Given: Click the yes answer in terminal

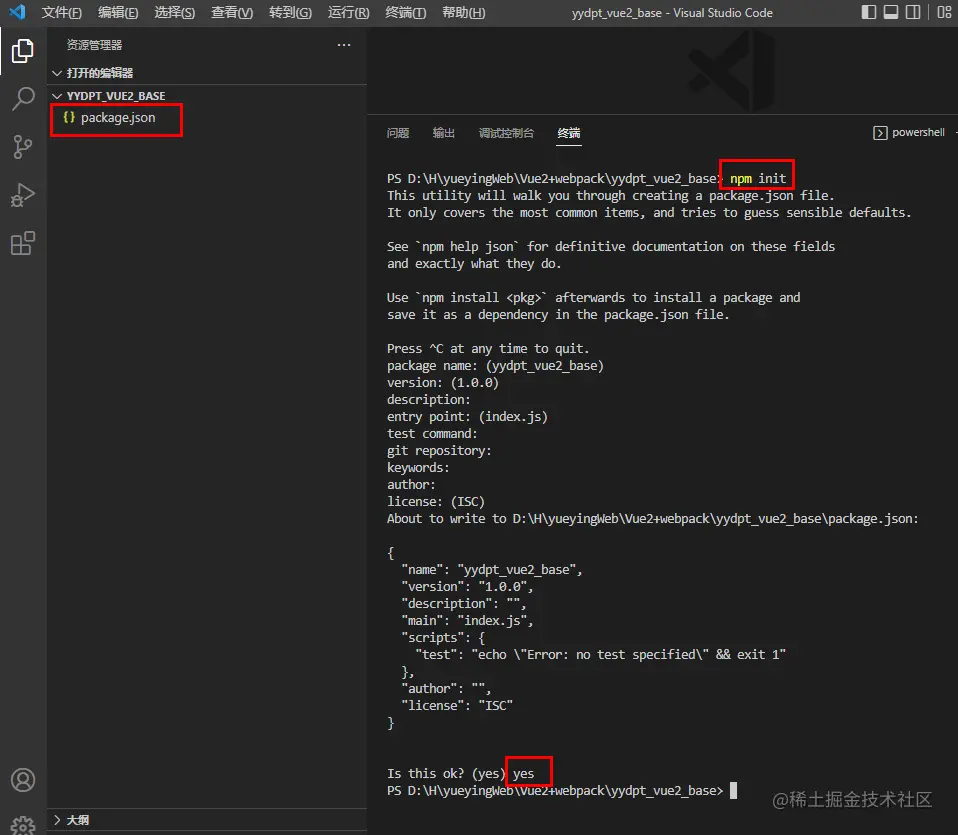Looking at the screenshot, I should [x=523, y=773].
